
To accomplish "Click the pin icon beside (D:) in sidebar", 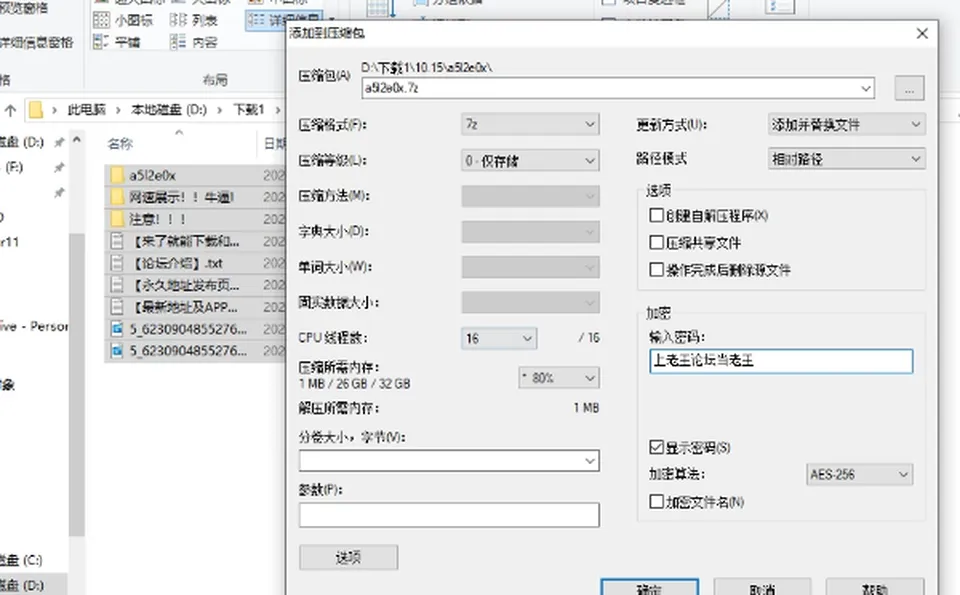I will tap(59, 143).
